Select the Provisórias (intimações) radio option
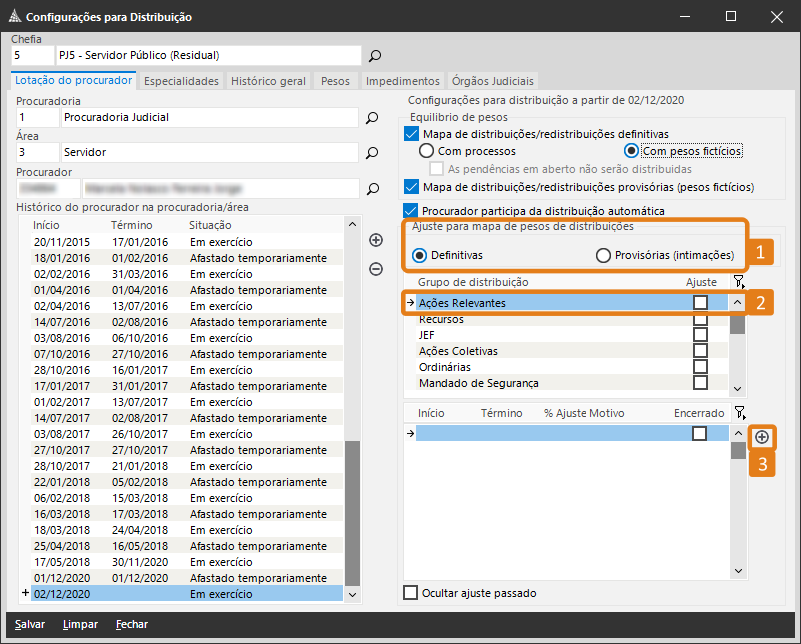 pos(603,255)
